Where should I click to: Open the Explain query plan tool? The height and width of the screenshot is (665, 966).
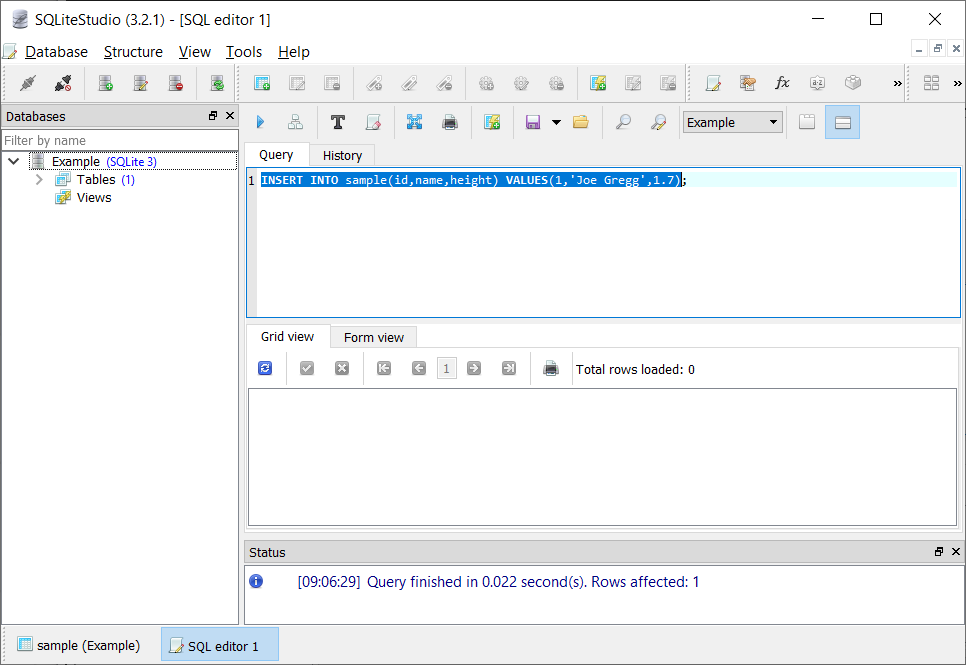[295, 121]
